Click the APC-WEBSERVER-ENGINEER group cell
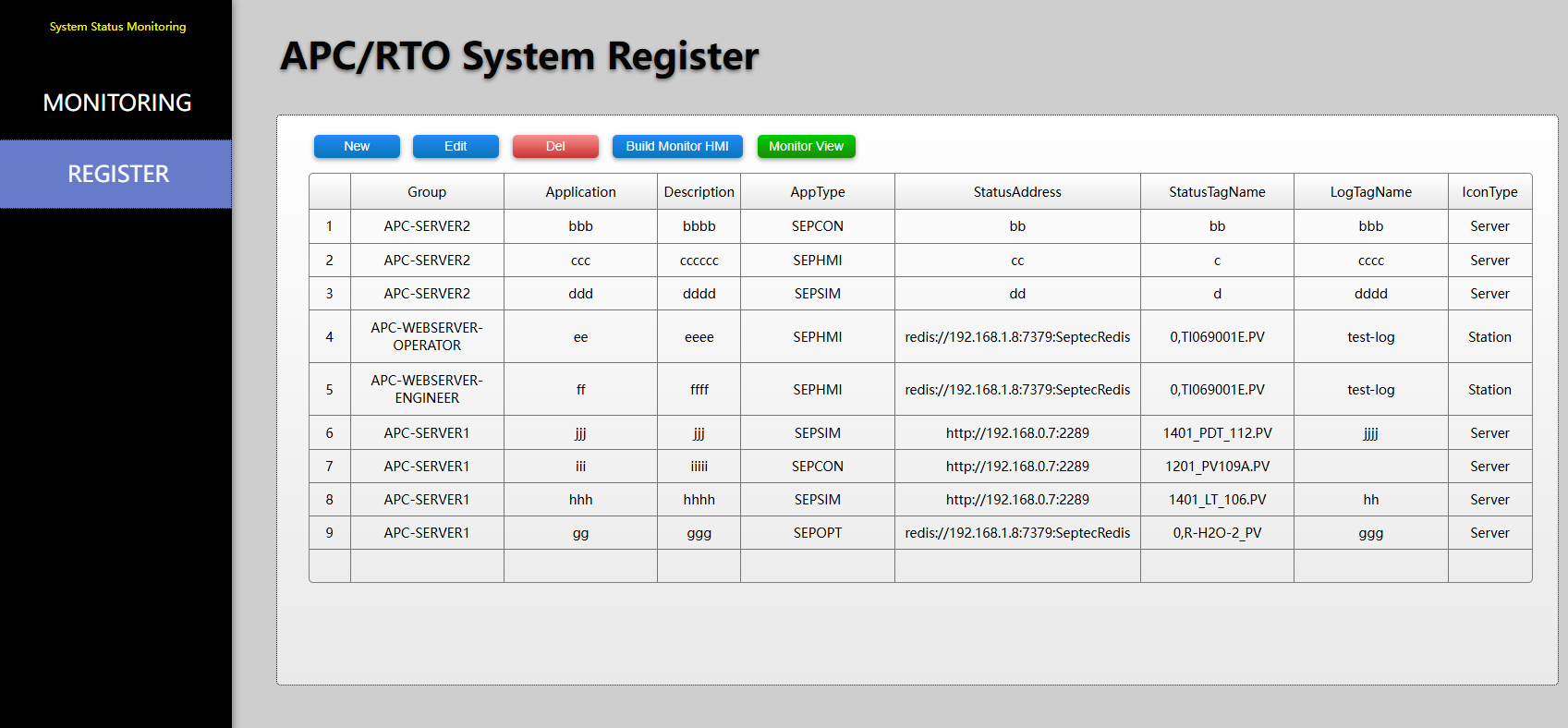 427,389
